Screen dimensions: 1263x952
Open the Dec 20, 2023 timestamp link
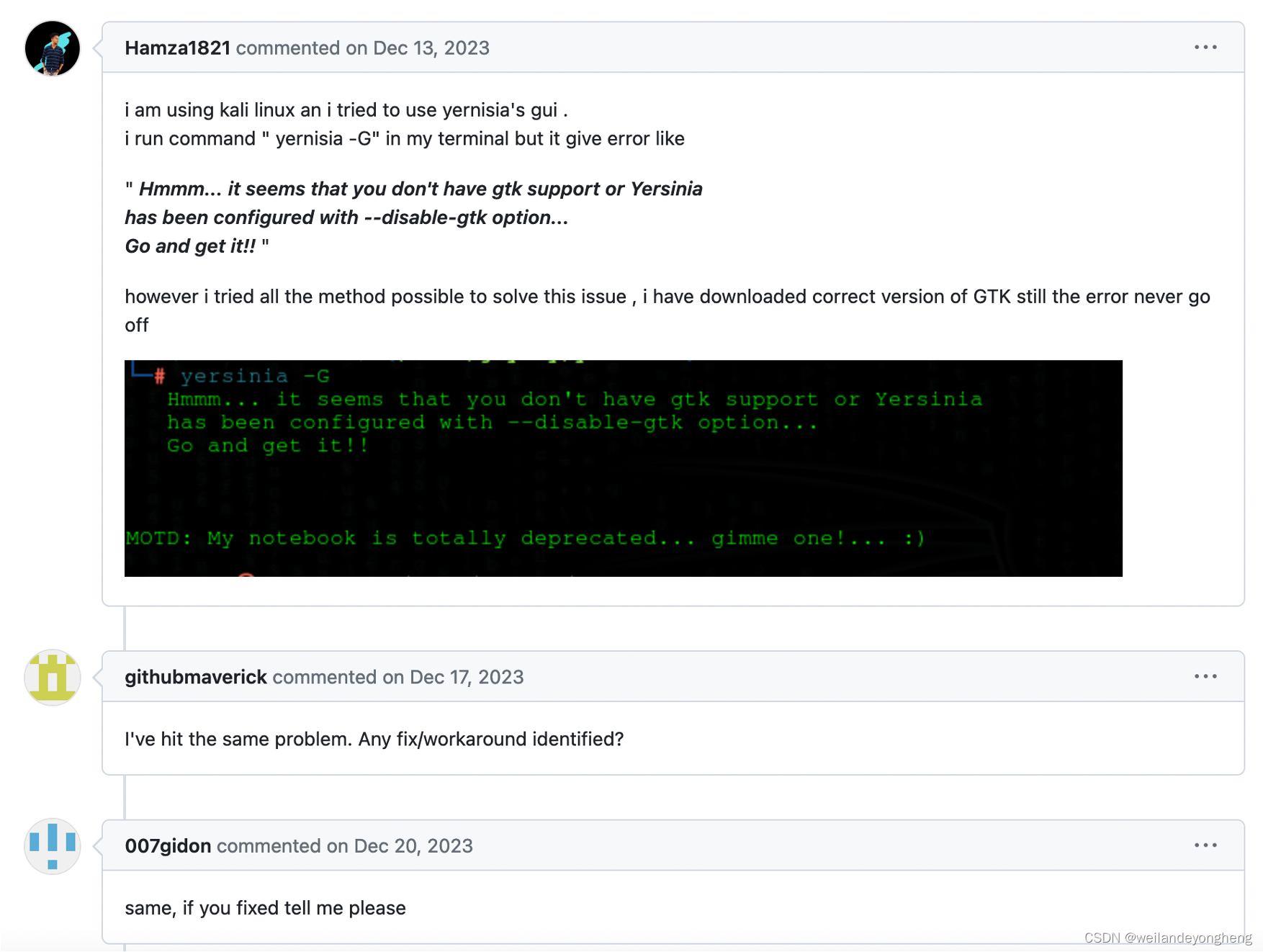(x=413, y=846)
